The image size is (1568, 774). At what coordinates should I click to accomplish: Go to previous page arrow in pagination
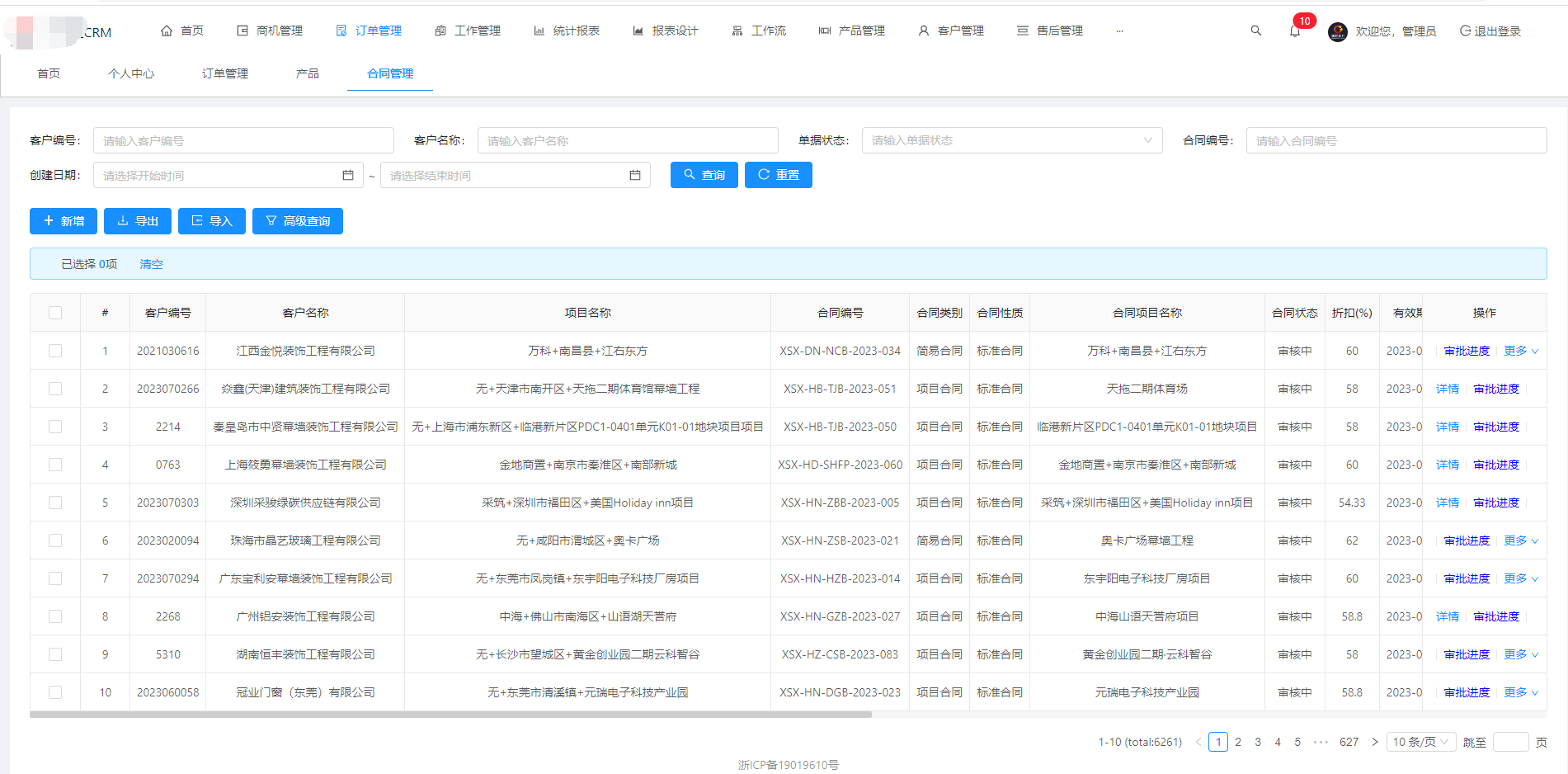pyautogui.click(x=1198, y=742)
